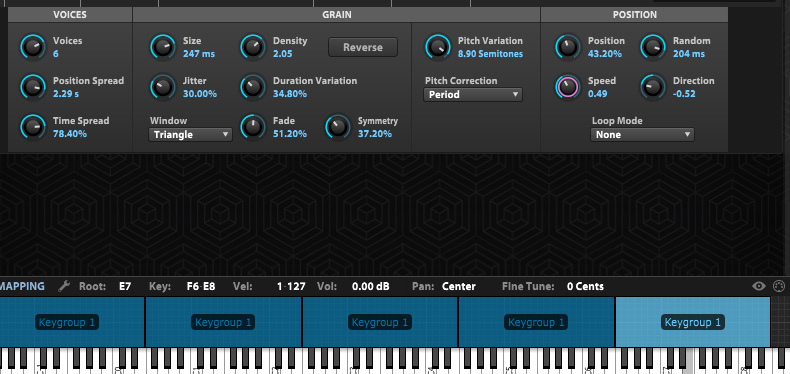Click the Duration Variation value 34.80%
The width and height of the screenshot is (790, 374).
click(x=290, y=94)
